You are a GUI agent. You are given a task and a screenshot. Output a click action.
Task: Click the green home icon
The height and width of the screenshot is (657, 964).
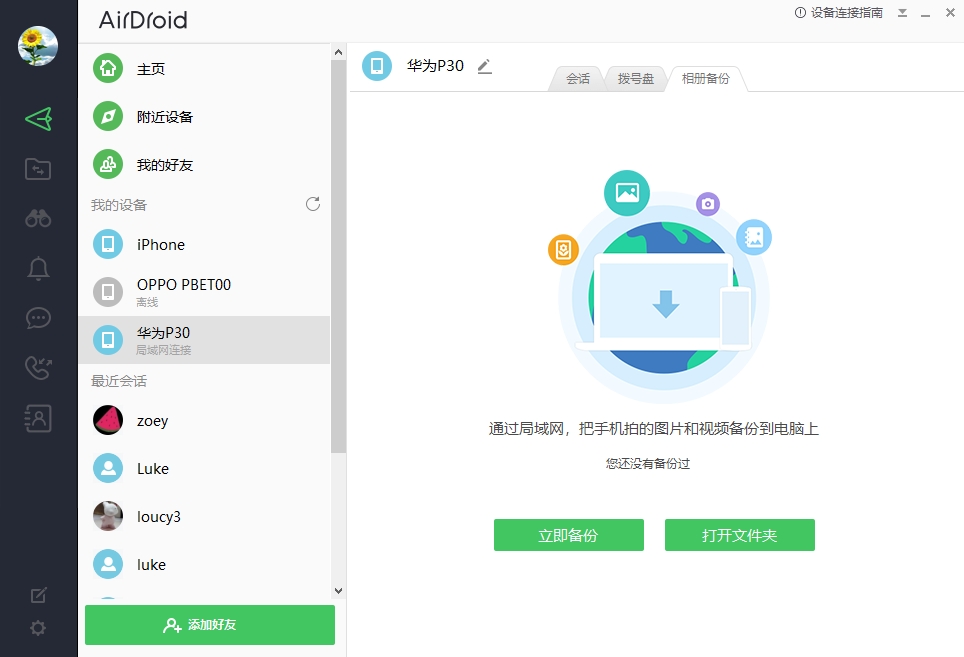point(108,68)
